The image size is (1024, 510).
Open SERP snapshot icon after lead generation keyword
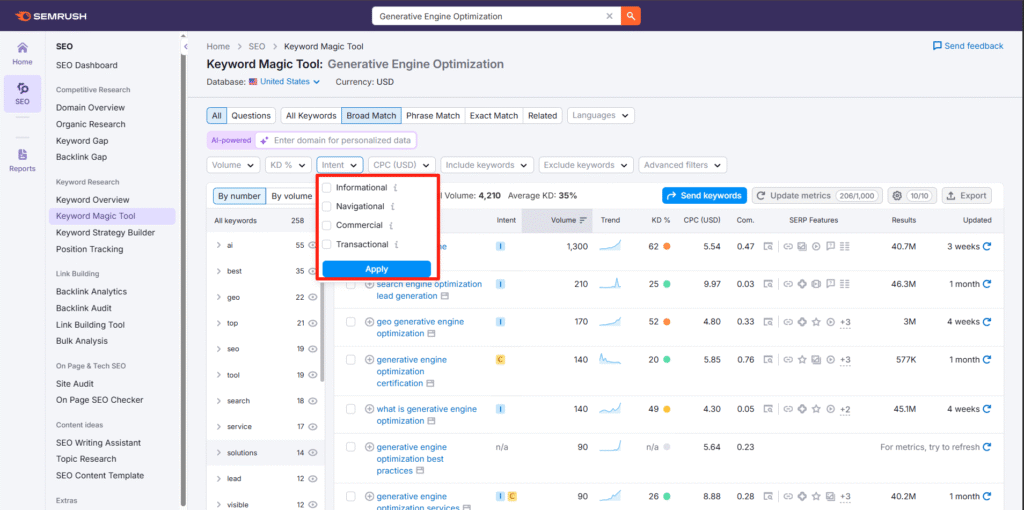(445, 296)
